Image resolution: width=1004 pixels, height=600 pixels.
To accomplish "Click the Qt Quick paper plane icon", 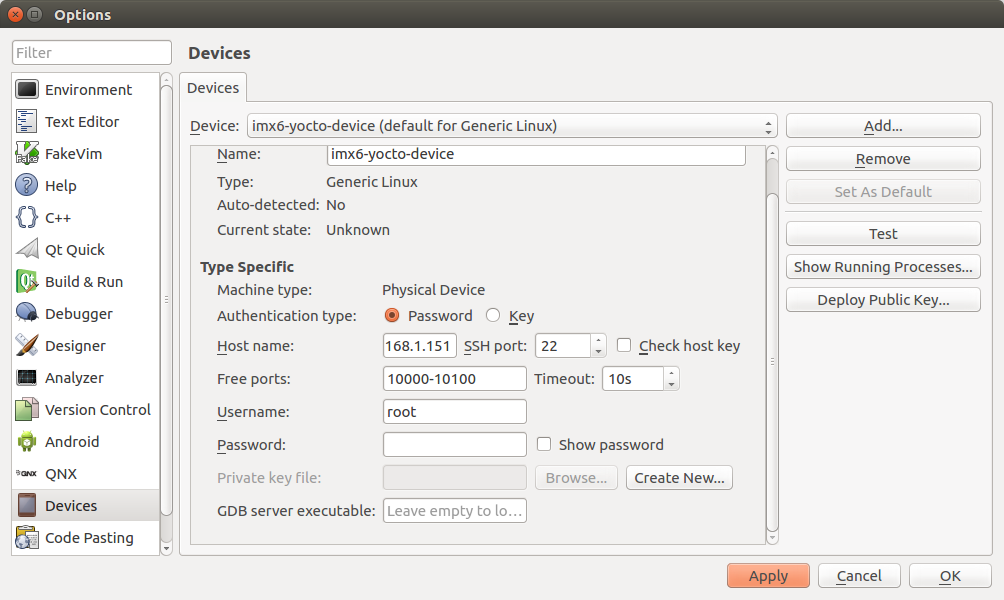I will tap(27, 250).
